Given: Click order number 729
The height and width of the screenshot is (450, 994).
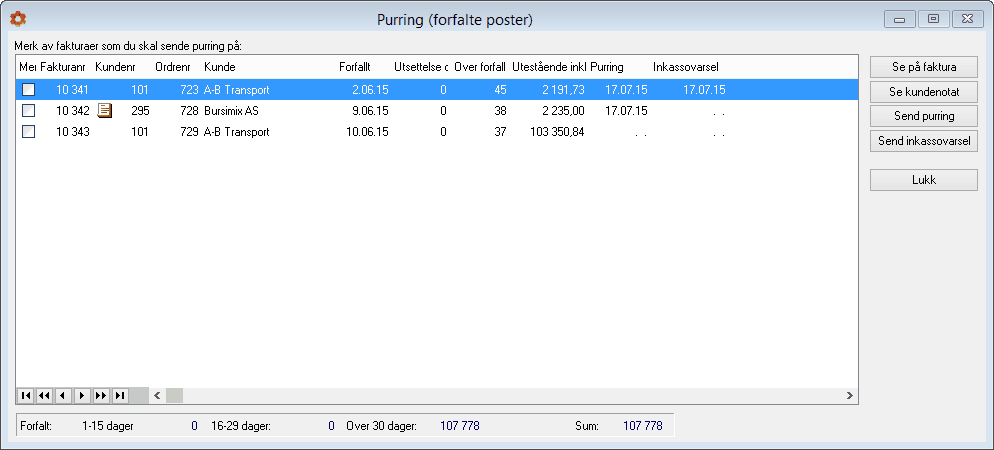Looking at the screenshot, I should [189, 132].
